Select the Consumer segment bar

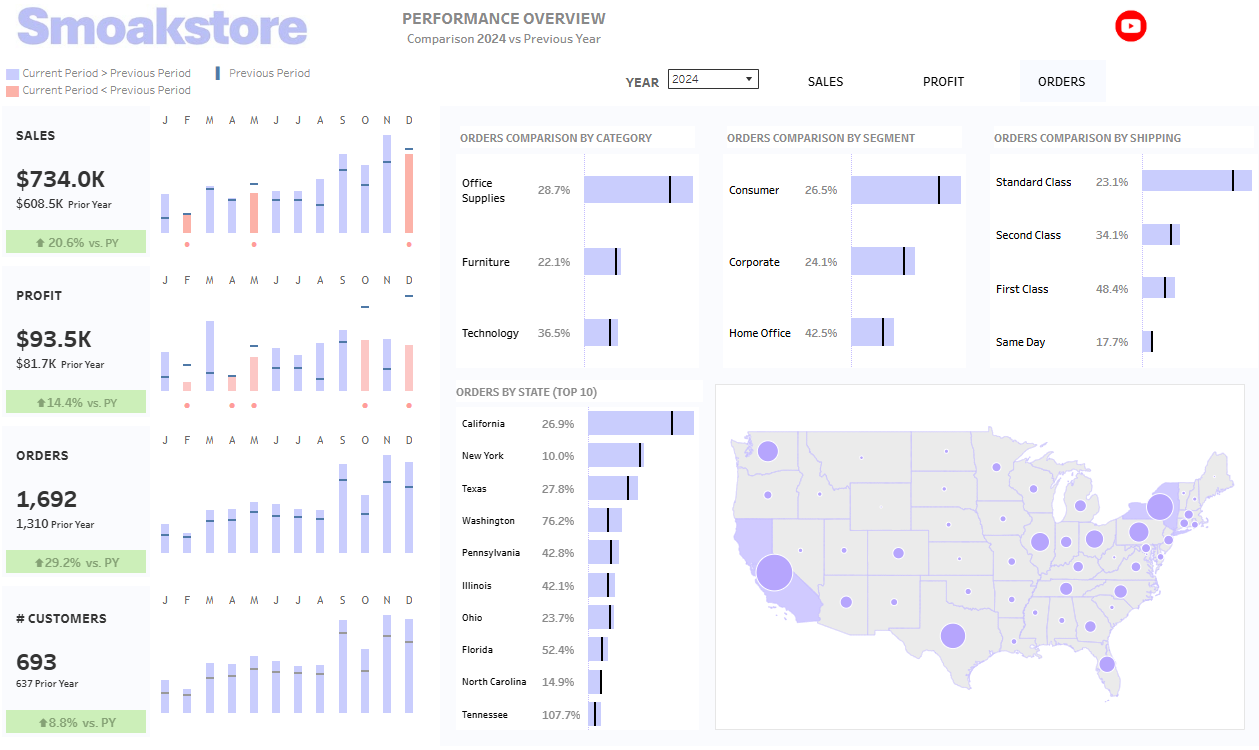906,190
